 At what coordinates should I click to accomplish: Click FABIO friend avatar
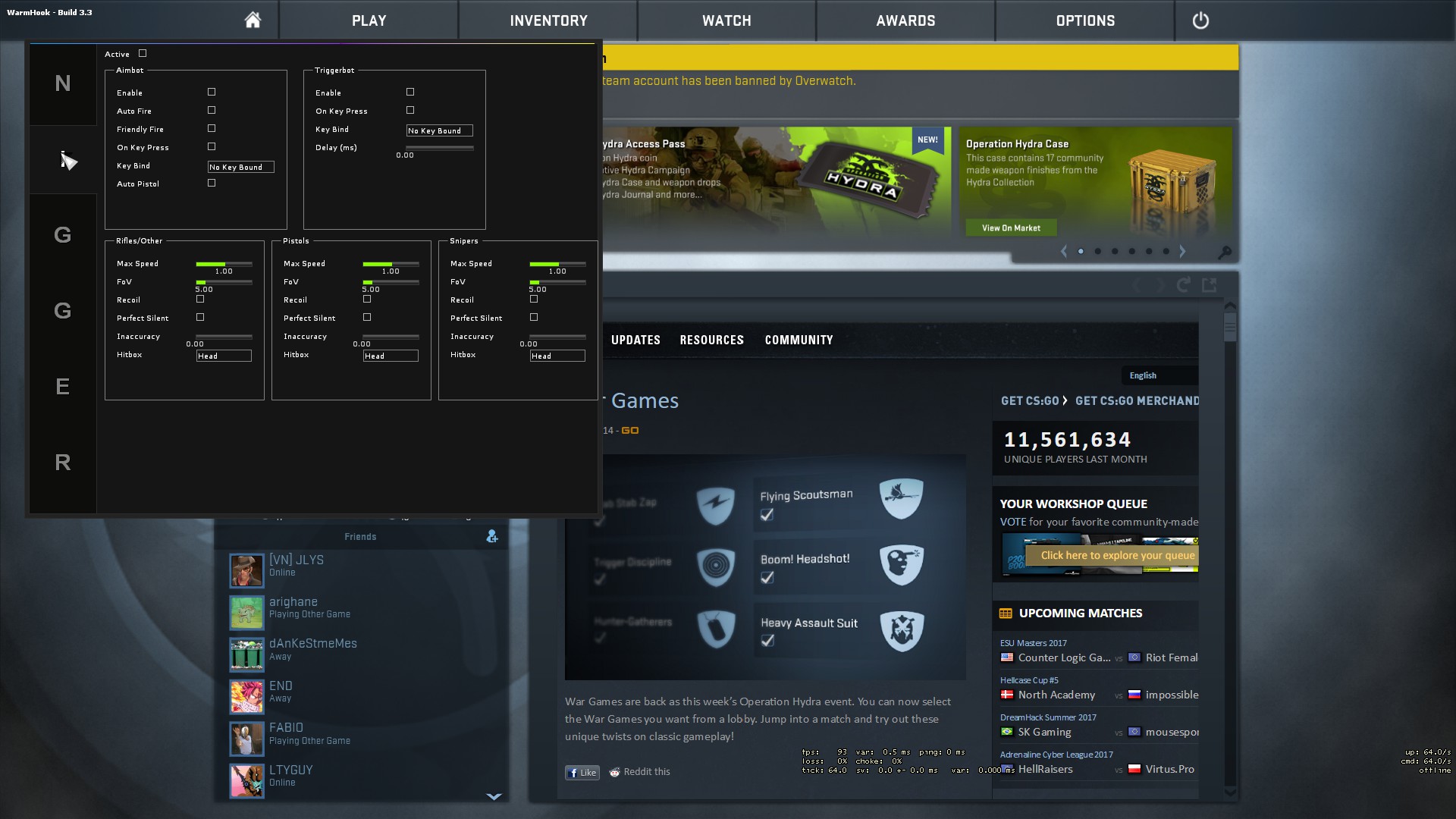[246, 739]
